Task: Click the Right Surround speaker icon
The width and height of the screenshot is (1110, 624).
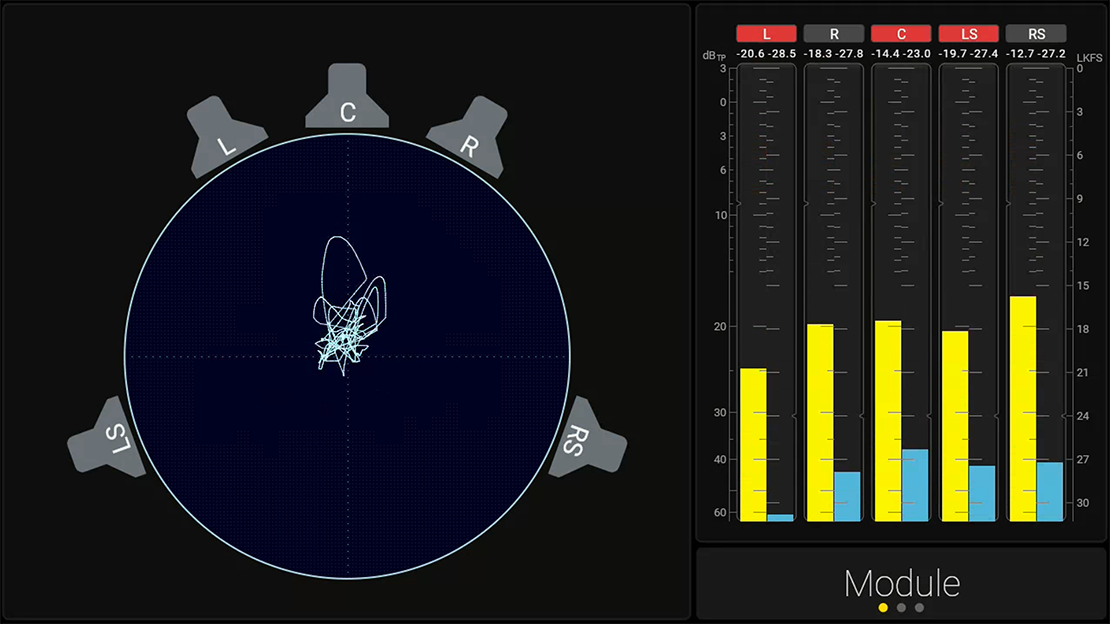Action: (x=587, y=438)
